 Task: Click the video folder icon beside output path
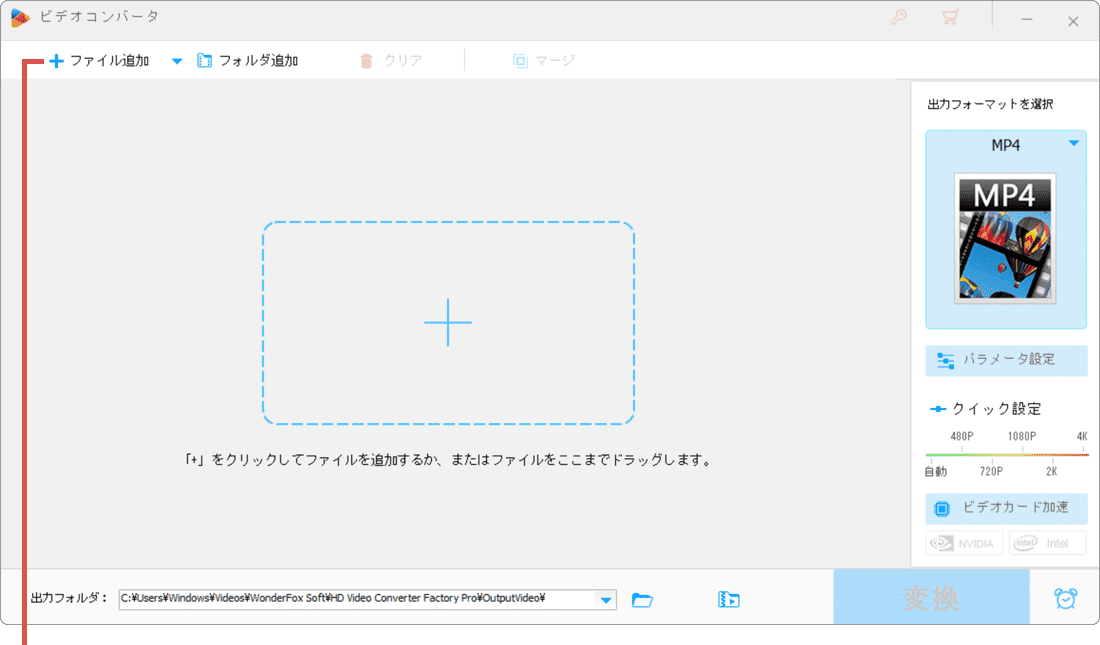[x=729, y=600]
